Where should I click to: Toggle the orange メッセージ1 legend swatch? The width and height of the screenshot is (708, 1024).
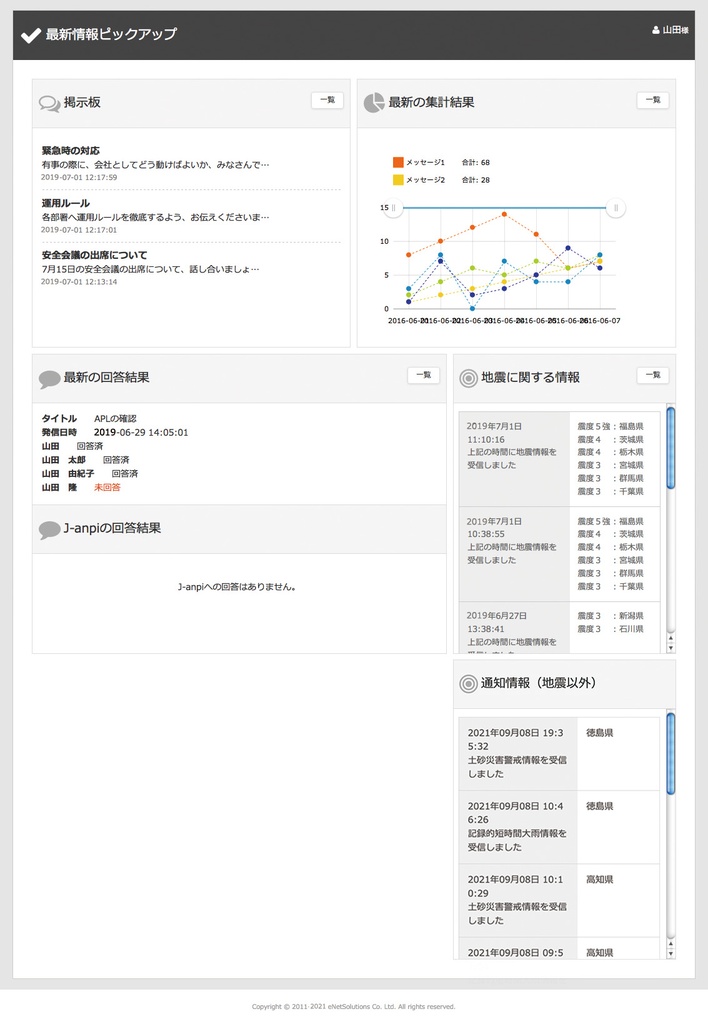tap(398, 162)
